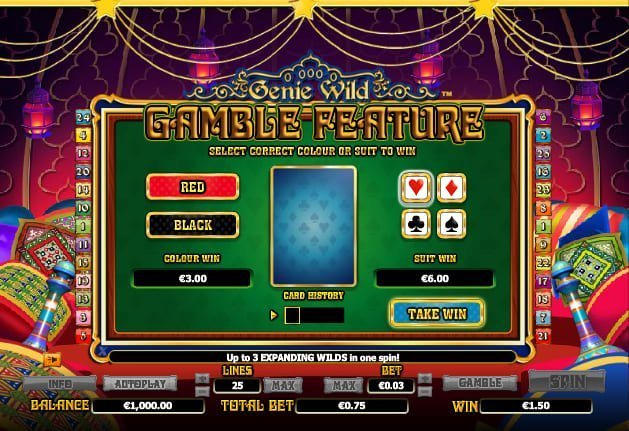Choose the BLACK colour option

click(x=193, y=225)
